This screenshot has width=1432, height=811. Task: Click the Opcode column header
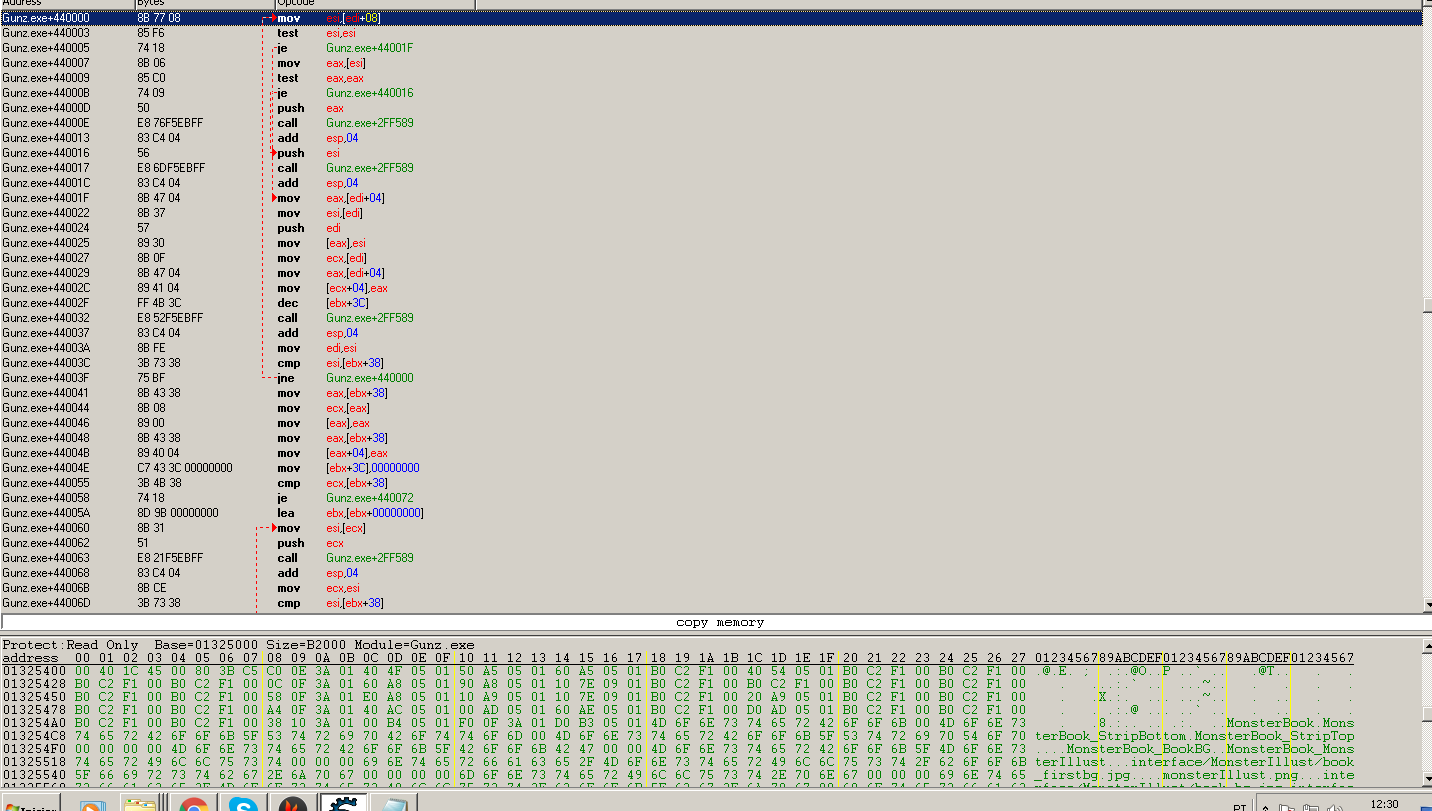click(x=290, y=3)
